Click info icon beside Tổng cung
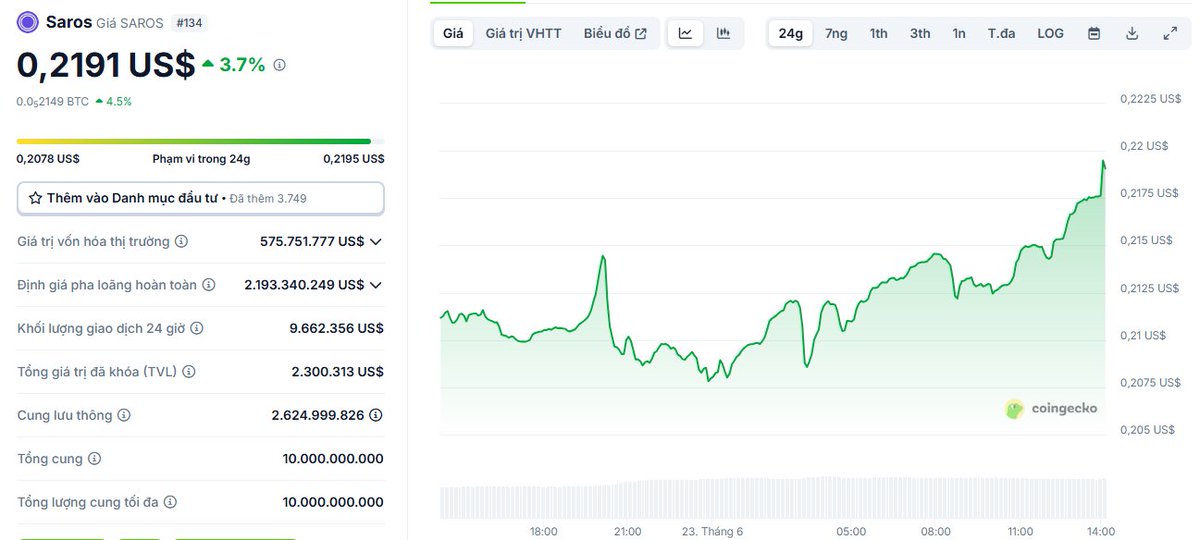 94,459
